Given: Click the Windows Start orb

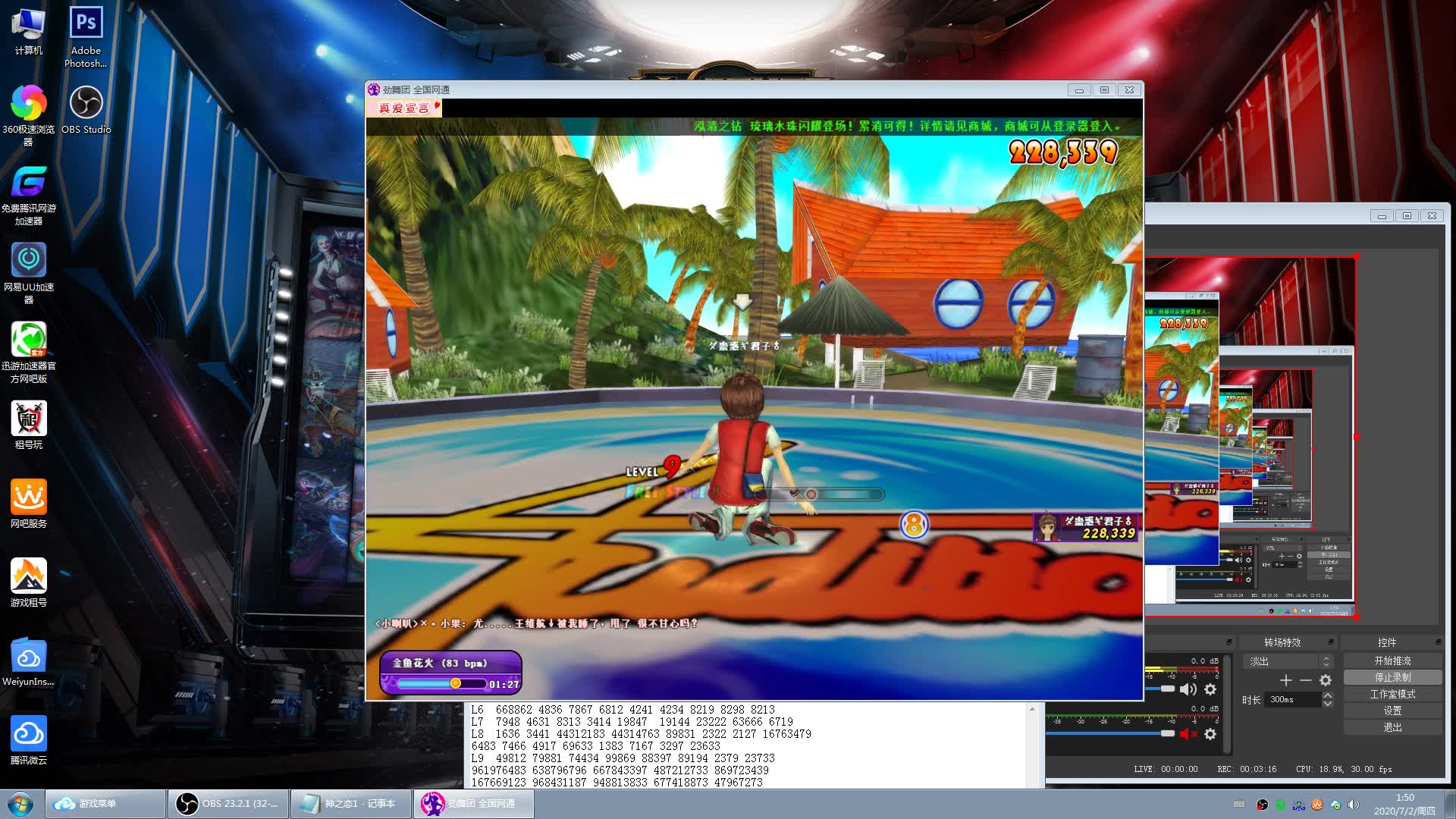Looking at the screenshot, I should (x=20, y=804).
